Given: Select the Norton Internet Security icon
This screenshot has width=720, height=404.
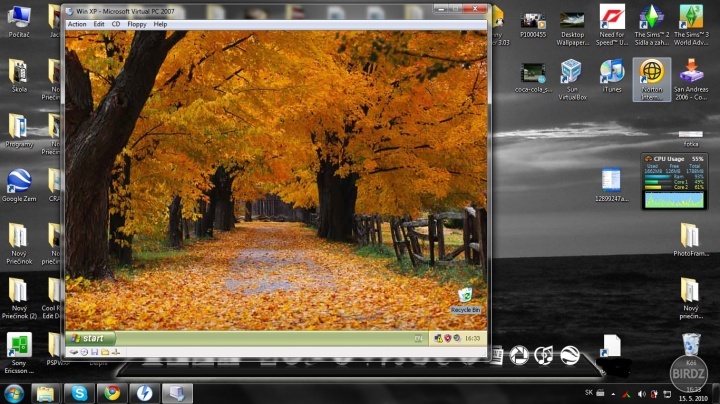Looking at the screenshot, I should tap(652, 79).
